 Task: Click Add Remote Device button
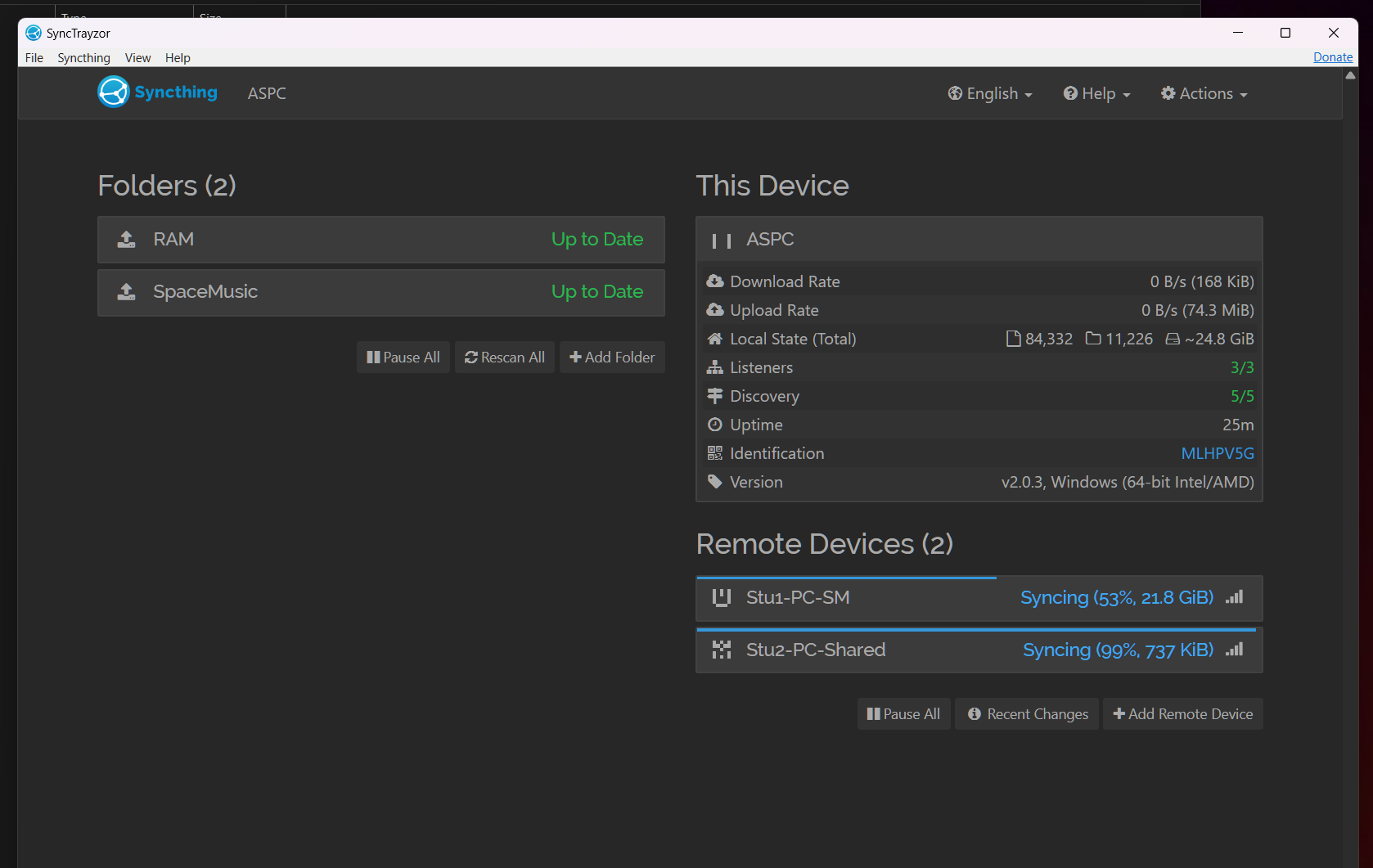pos(1183,714)
